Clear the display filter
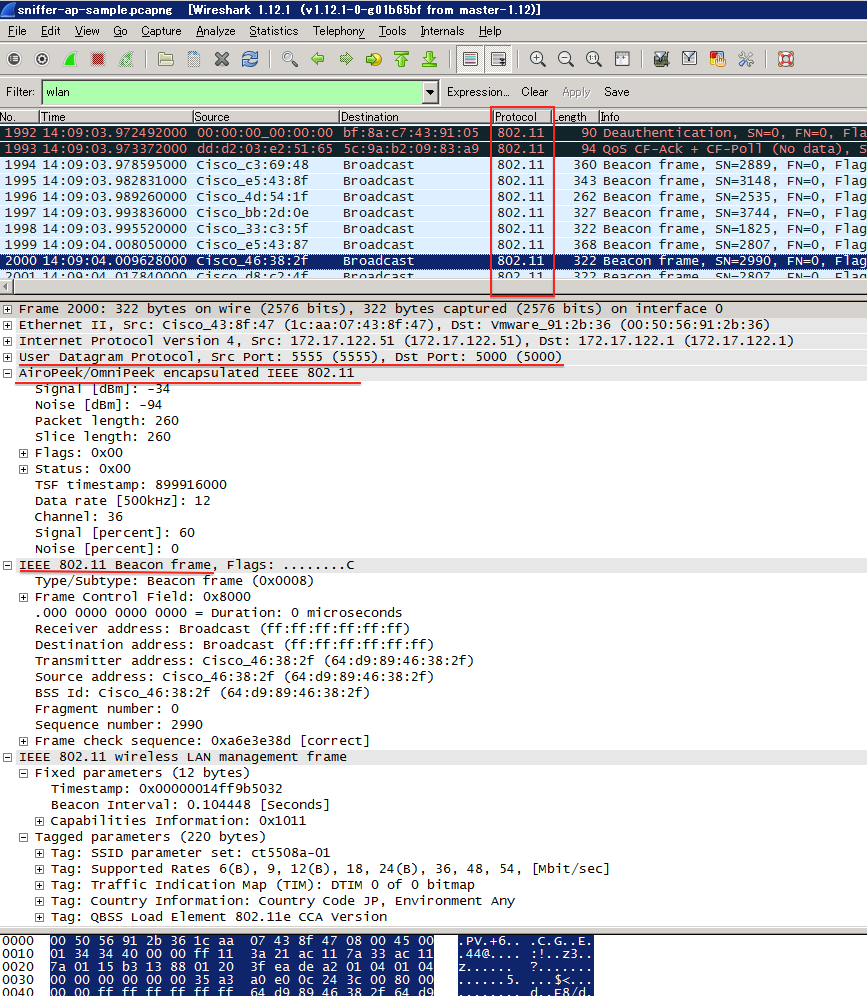 (535, 92)
